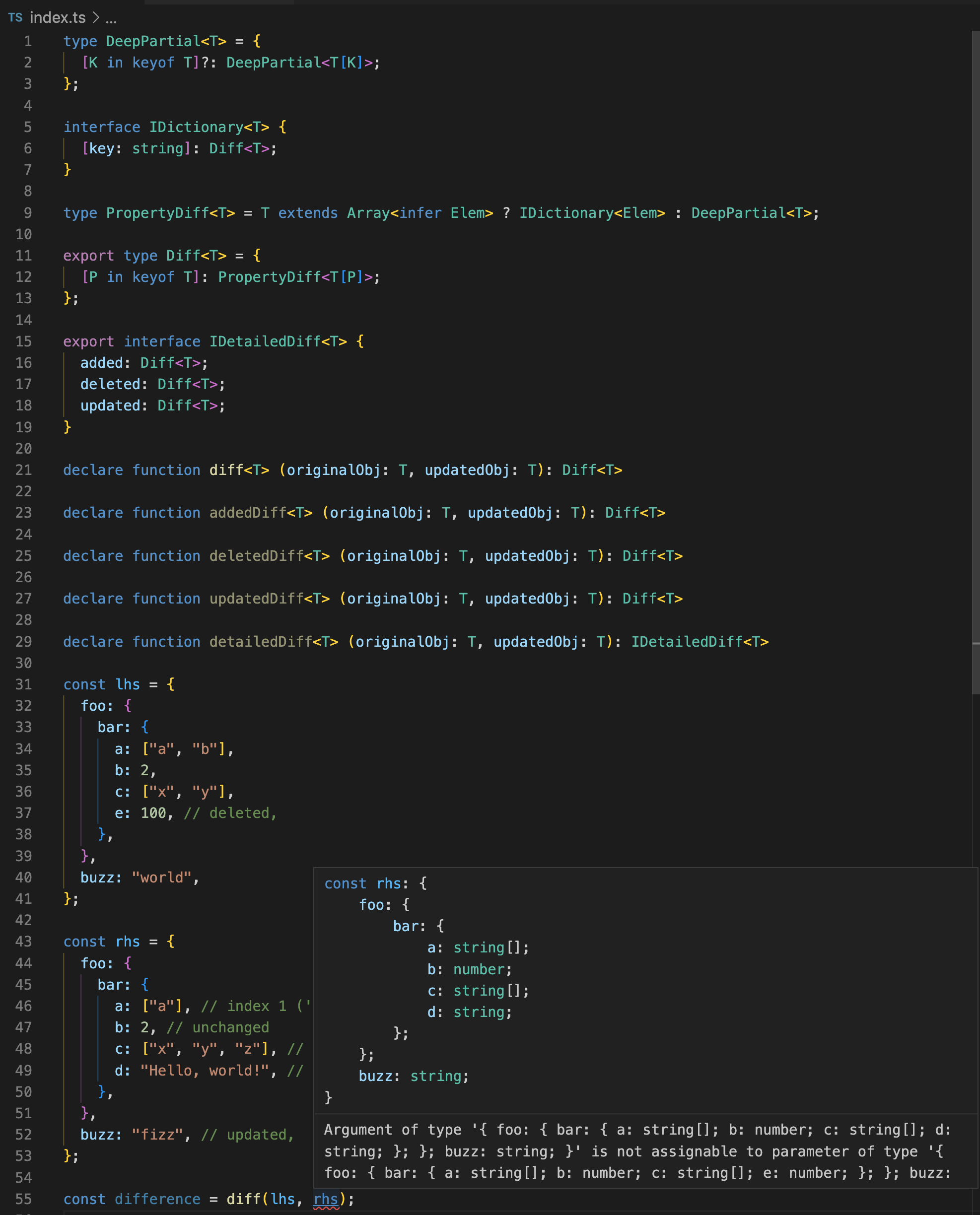
Task: Expand the ellipsis breadcrumb after index.ts
Action: [111, 18]
